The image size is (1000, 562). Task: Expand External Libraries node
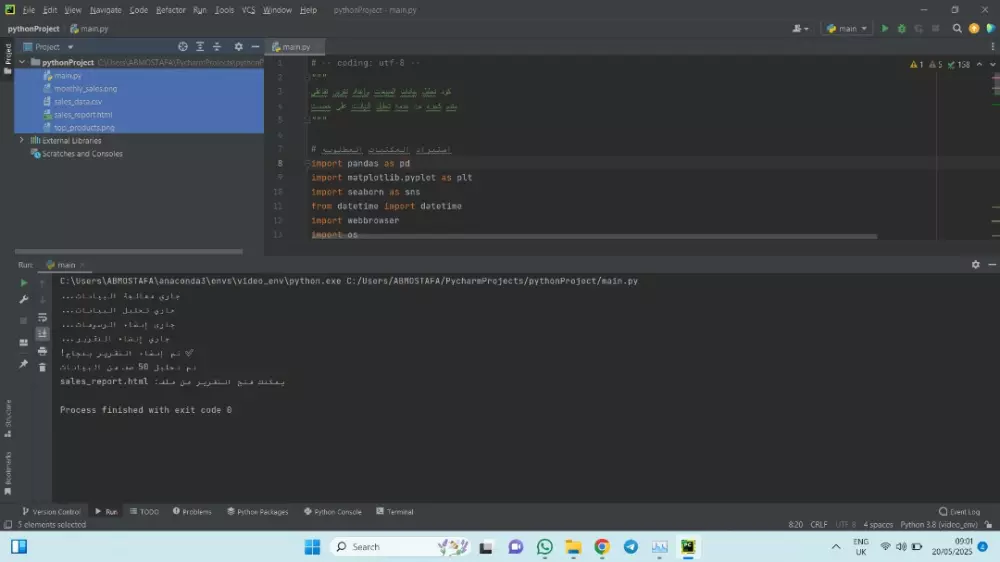(22, 140)
